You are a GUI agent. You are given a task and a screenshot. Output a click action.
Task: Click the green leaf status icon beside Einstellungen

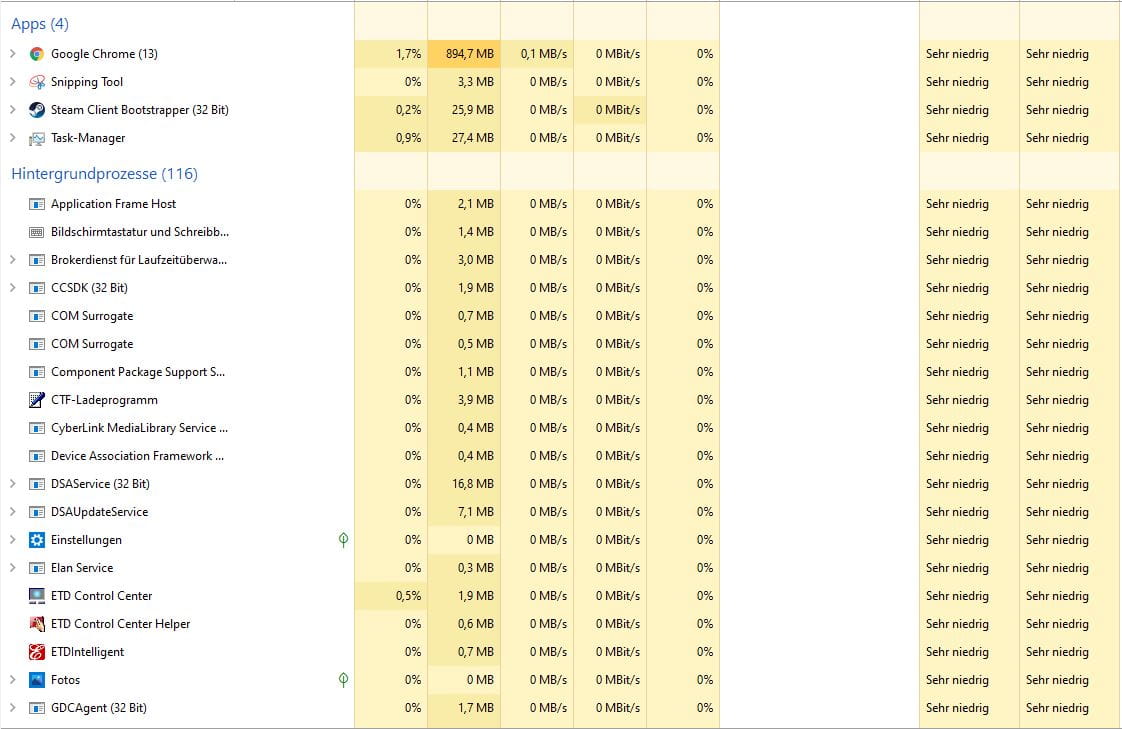(343, 540)
